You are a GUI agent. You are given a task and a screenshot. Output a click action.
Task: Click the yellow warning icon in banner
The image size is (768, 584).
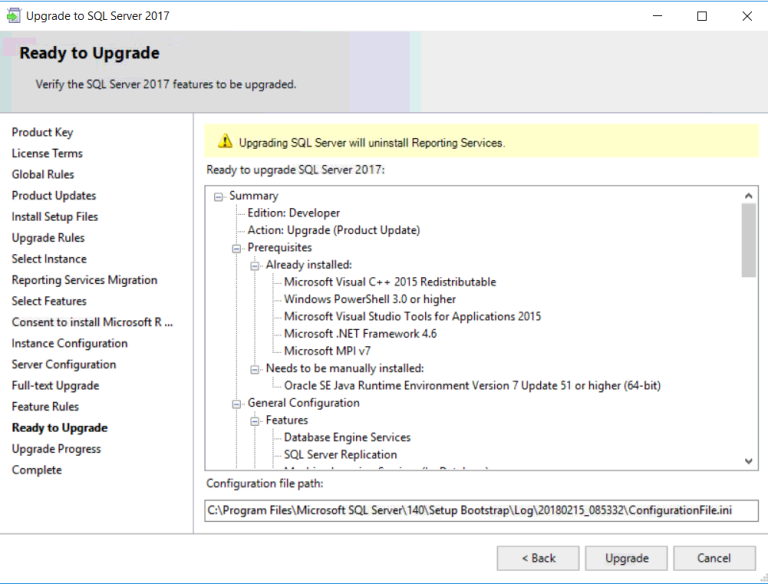coord(225,142)
